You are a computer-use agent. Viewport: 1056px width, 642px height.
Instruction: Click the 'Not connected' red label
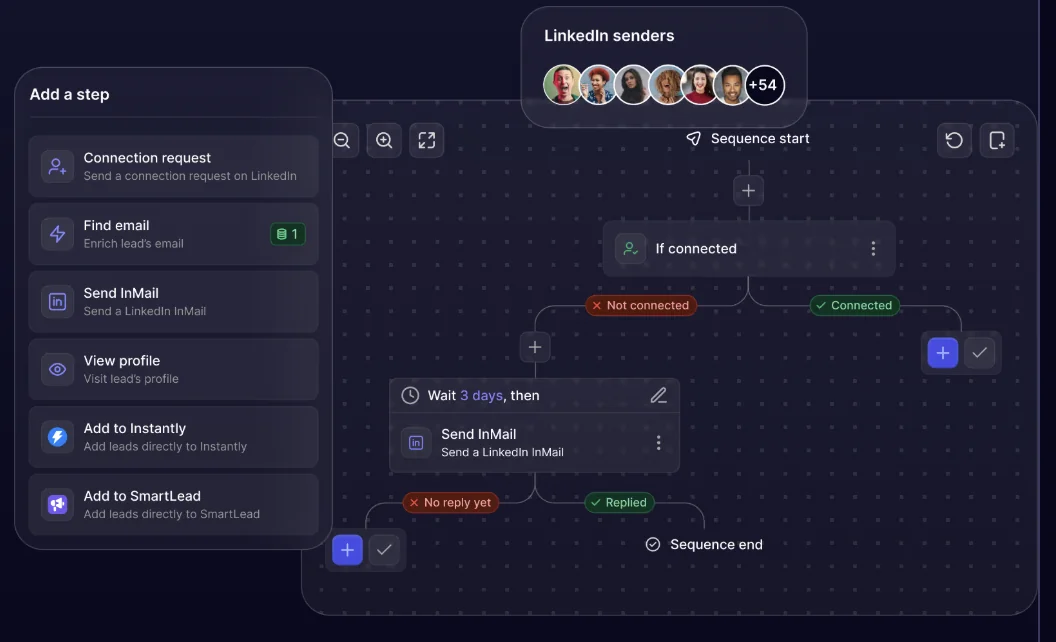[x=641, y=305]
